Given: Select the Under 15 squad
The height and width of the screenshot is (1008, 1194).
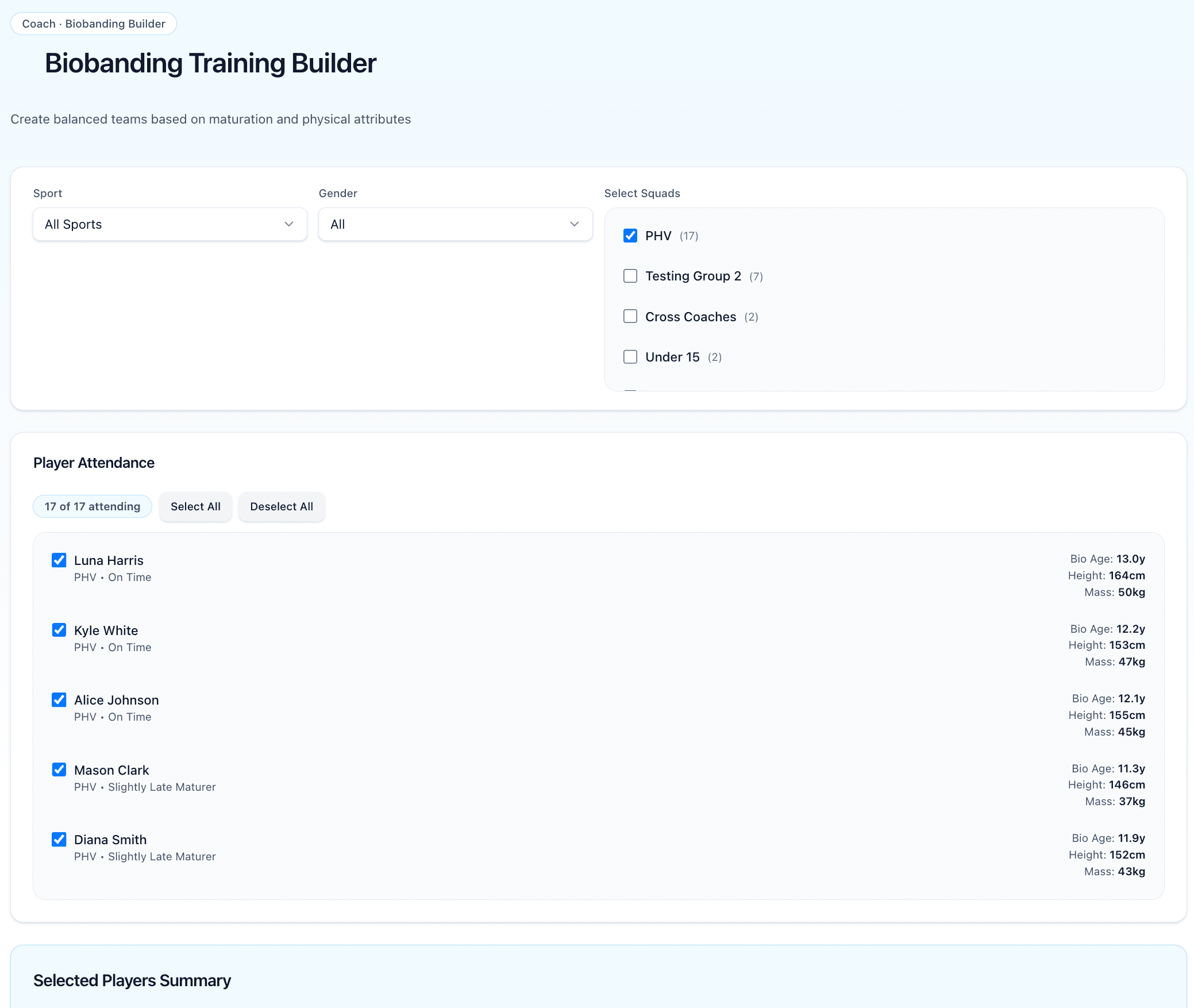Looking at the screenshot, I should point(630,356).
